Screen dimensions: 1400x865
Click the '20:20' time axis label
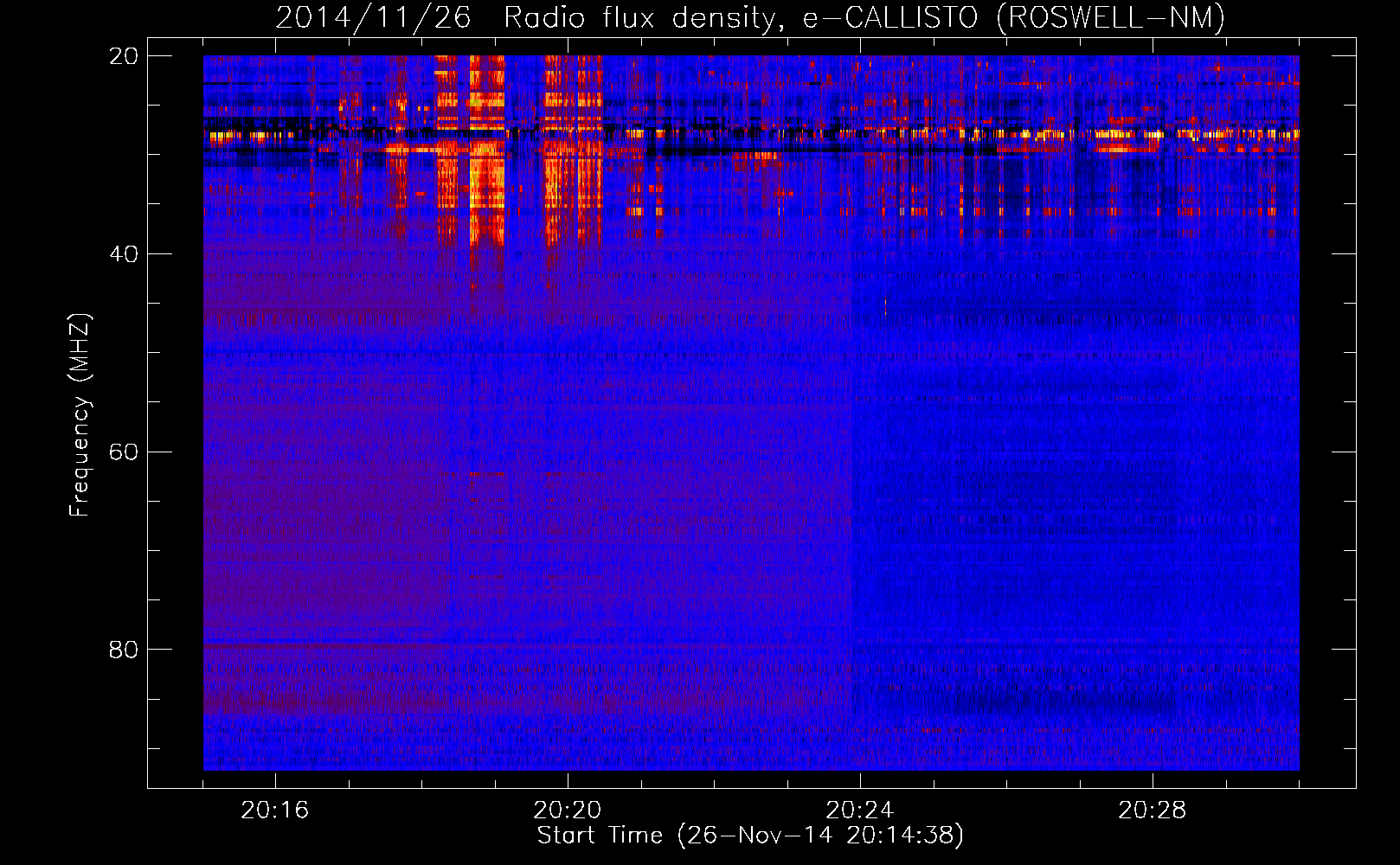pos(568,811)
